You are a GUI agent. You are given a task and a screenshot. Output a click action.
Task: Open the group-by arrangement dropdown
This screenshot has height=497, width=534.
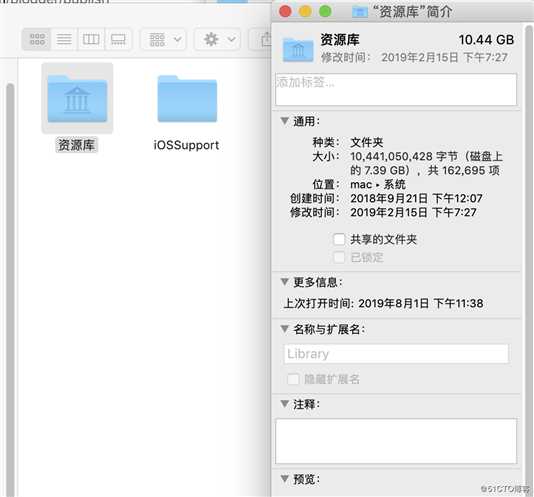tap(164, 40)
